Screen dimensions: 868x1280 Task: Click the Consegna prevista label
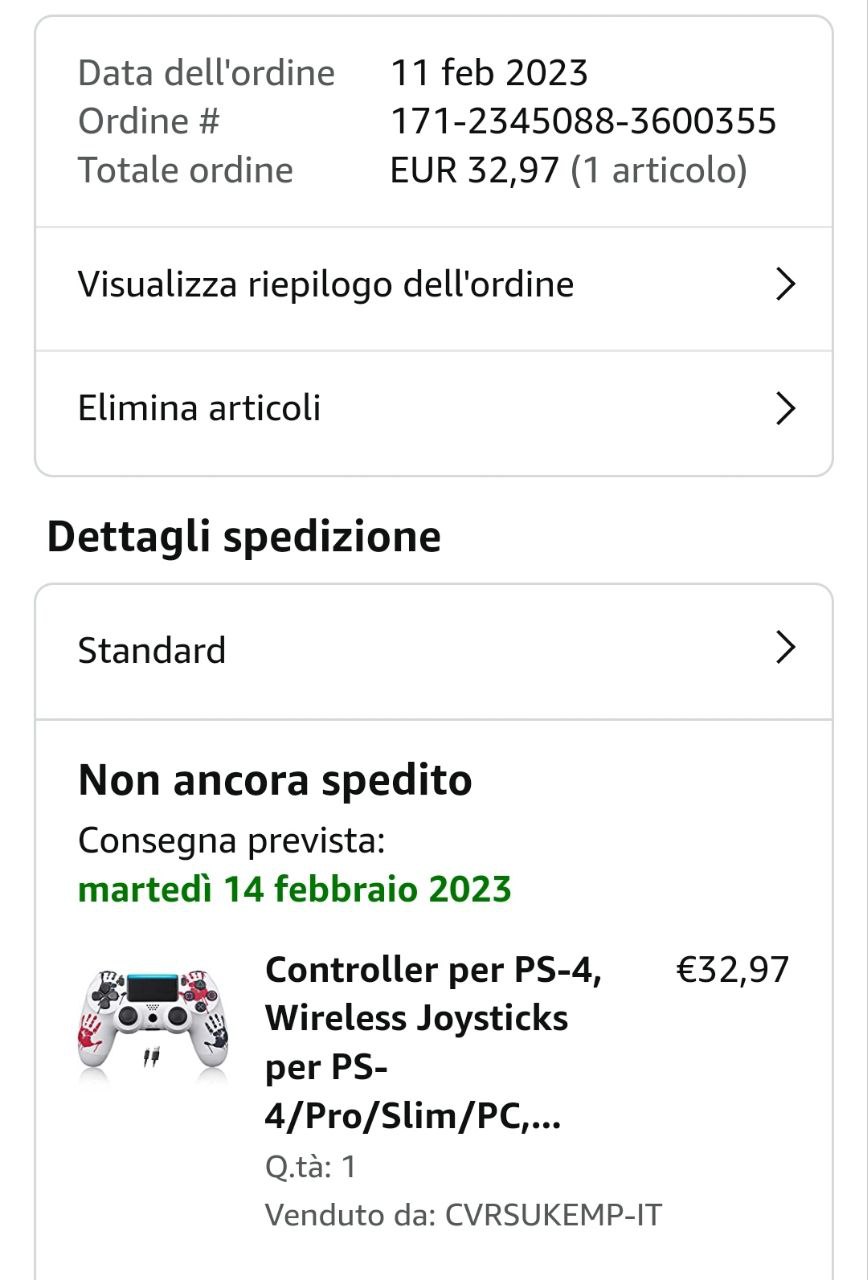pos(231,841)
